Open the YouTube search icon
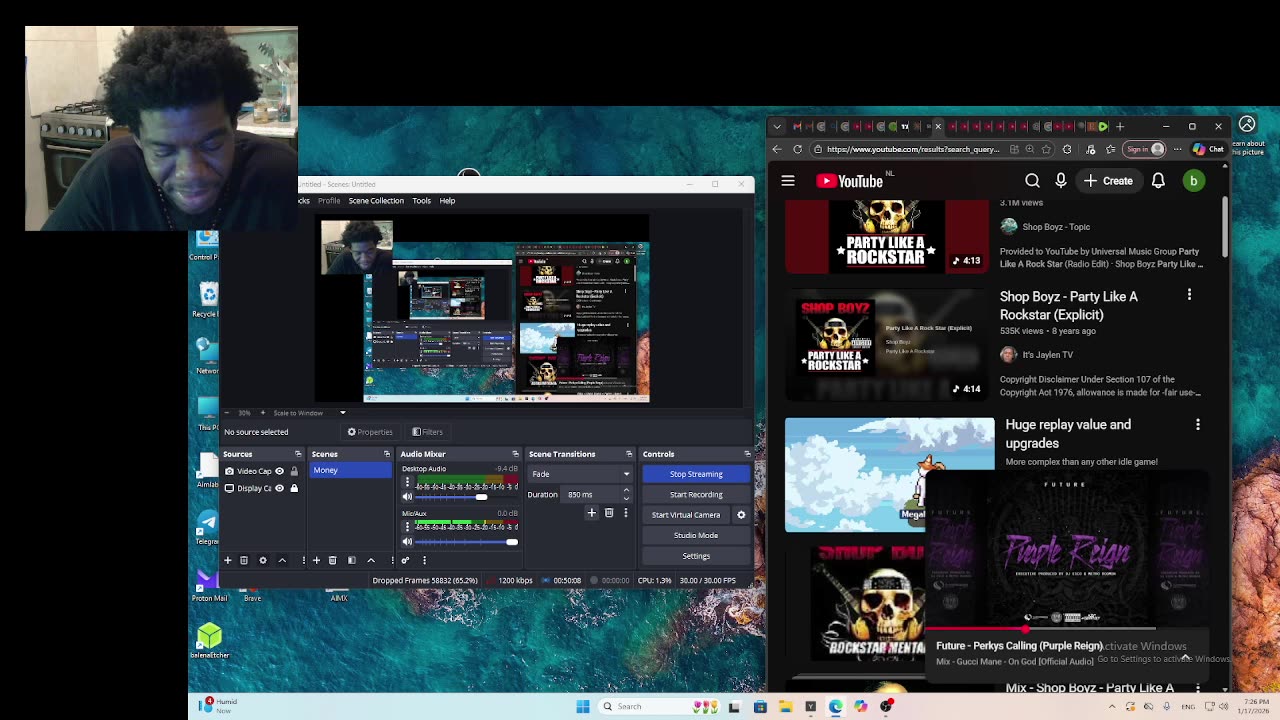The width and height of the screenshot is (1280, 720). [x=1032, y=181]
